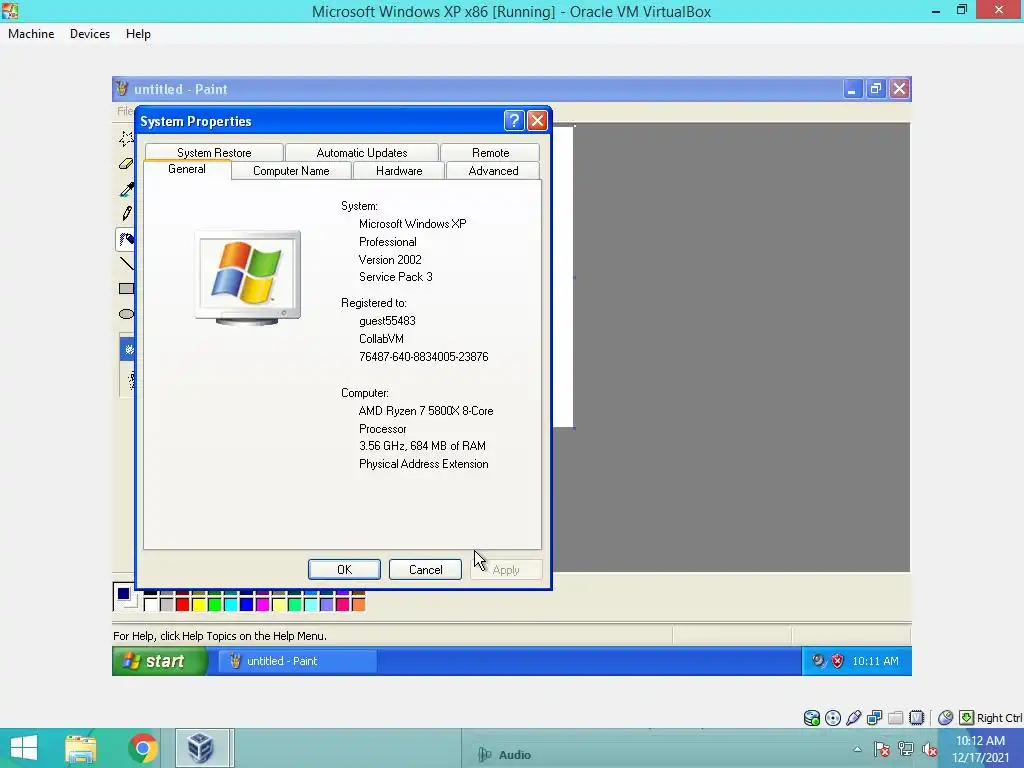Click the Windows XP monitor logo image

pos(248,278)
